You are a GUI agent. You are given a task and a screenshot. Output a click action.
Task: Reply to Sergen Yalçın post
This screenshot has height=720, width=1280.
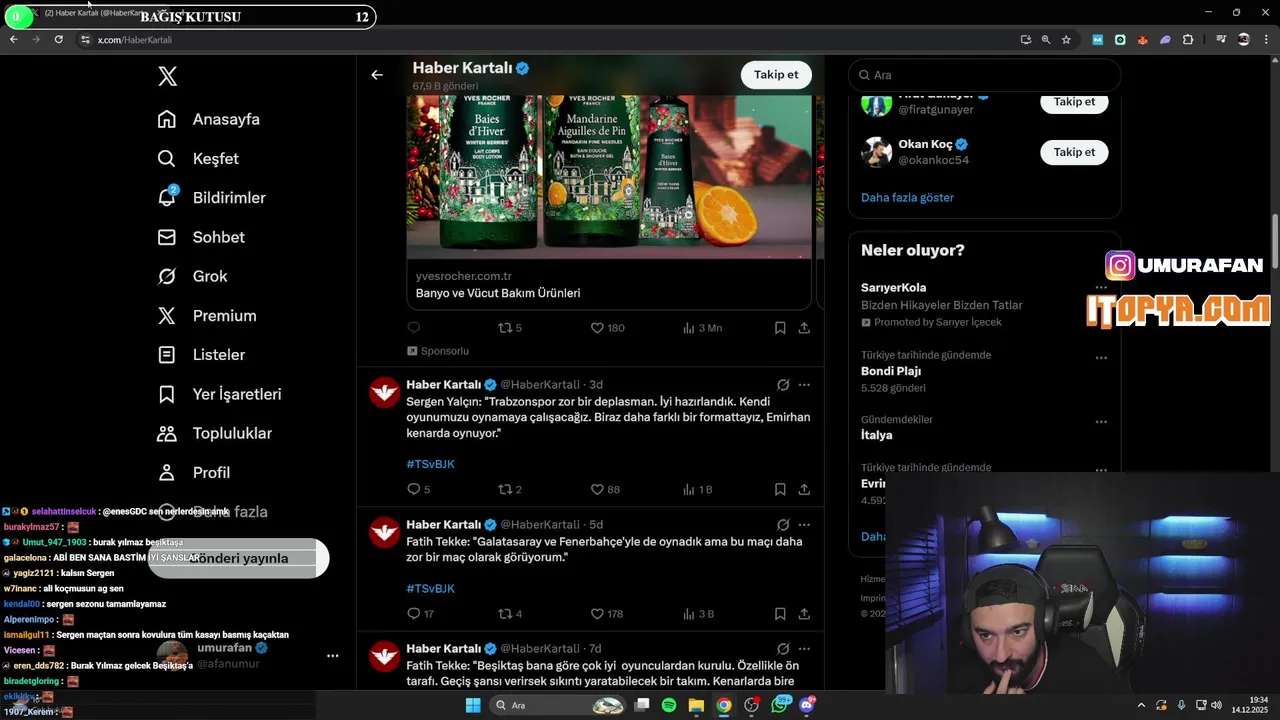(418, 489)
